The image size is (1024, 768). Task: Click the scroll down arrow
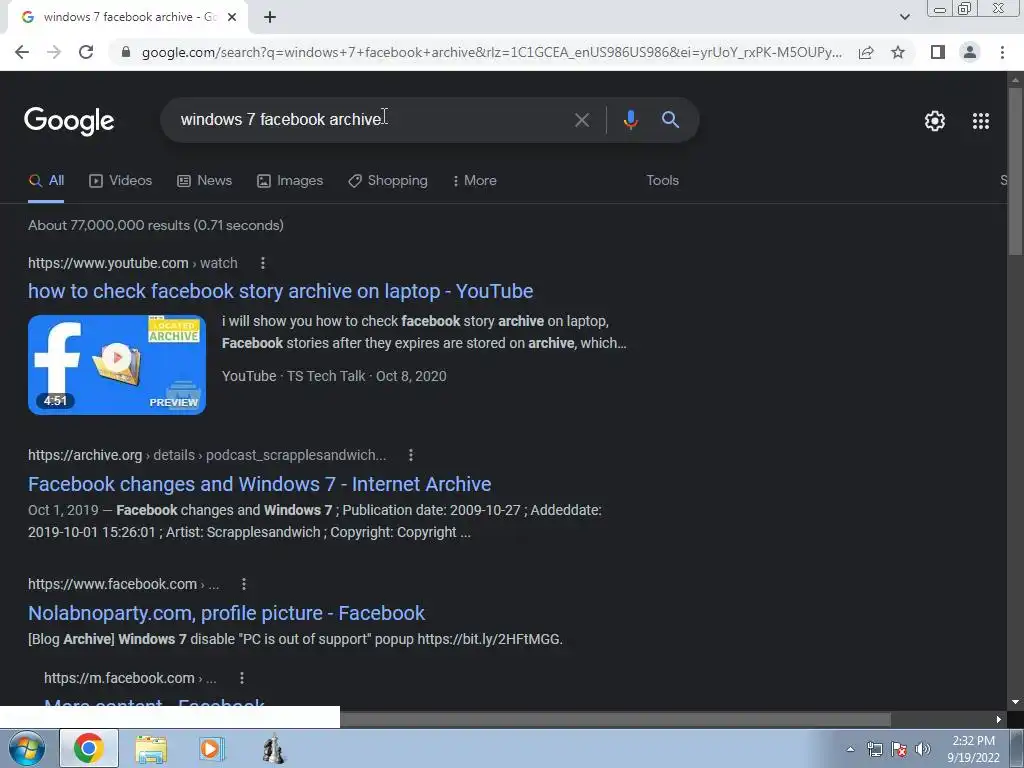(x=1015, y=702)
